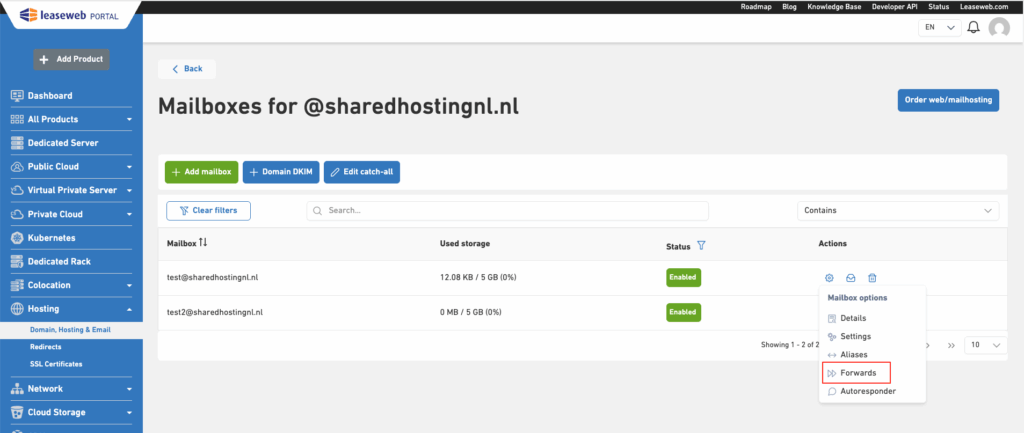Click the Domain DKIM button

pyautogui.click(x=281, y=172)
